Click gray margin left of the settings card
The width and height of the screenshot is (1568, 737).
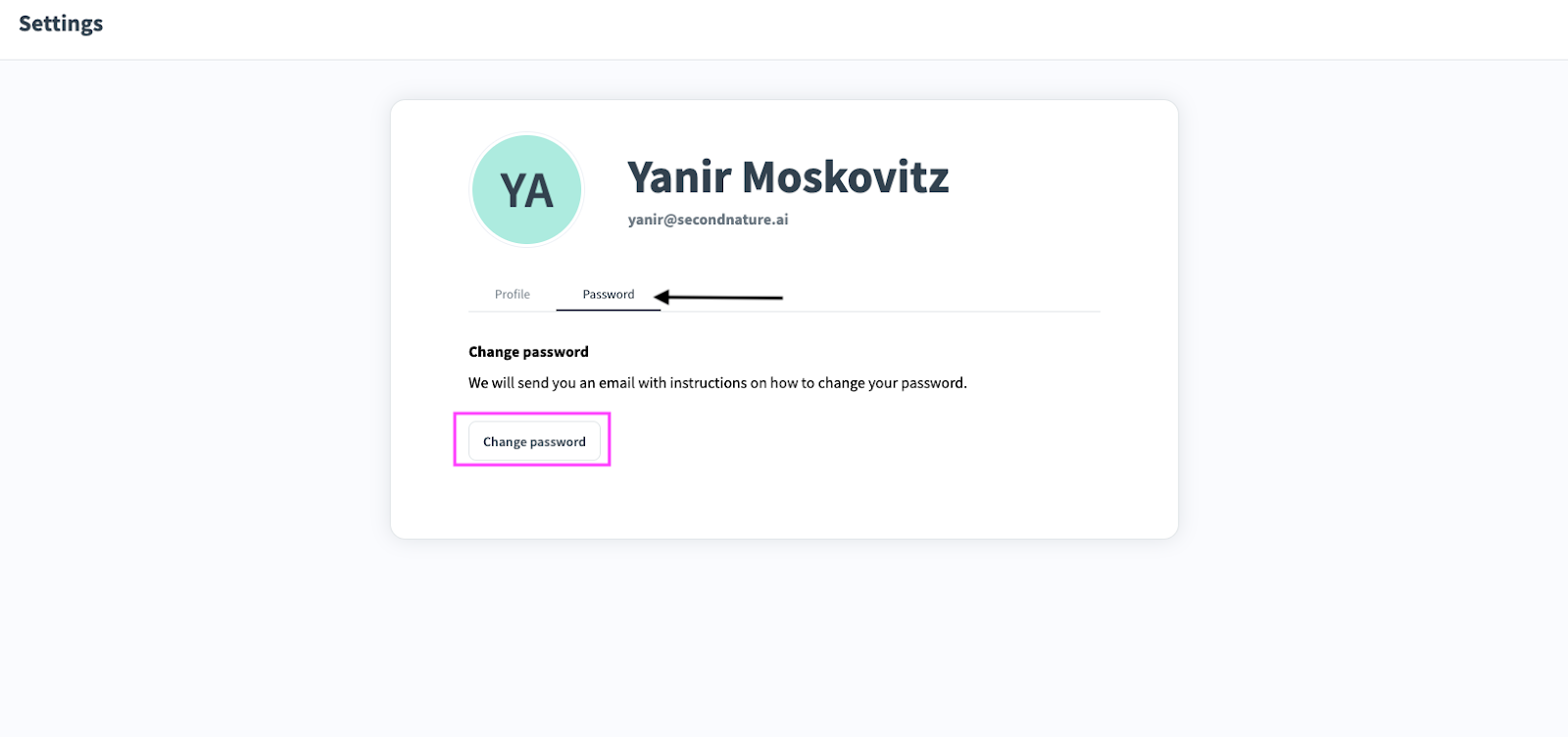(196, 323)
